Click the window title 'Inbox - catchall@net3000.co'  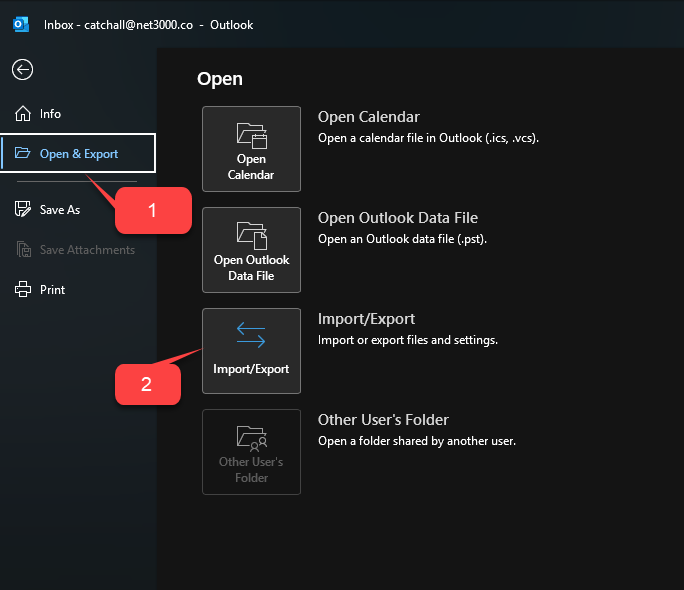[118, 25]
